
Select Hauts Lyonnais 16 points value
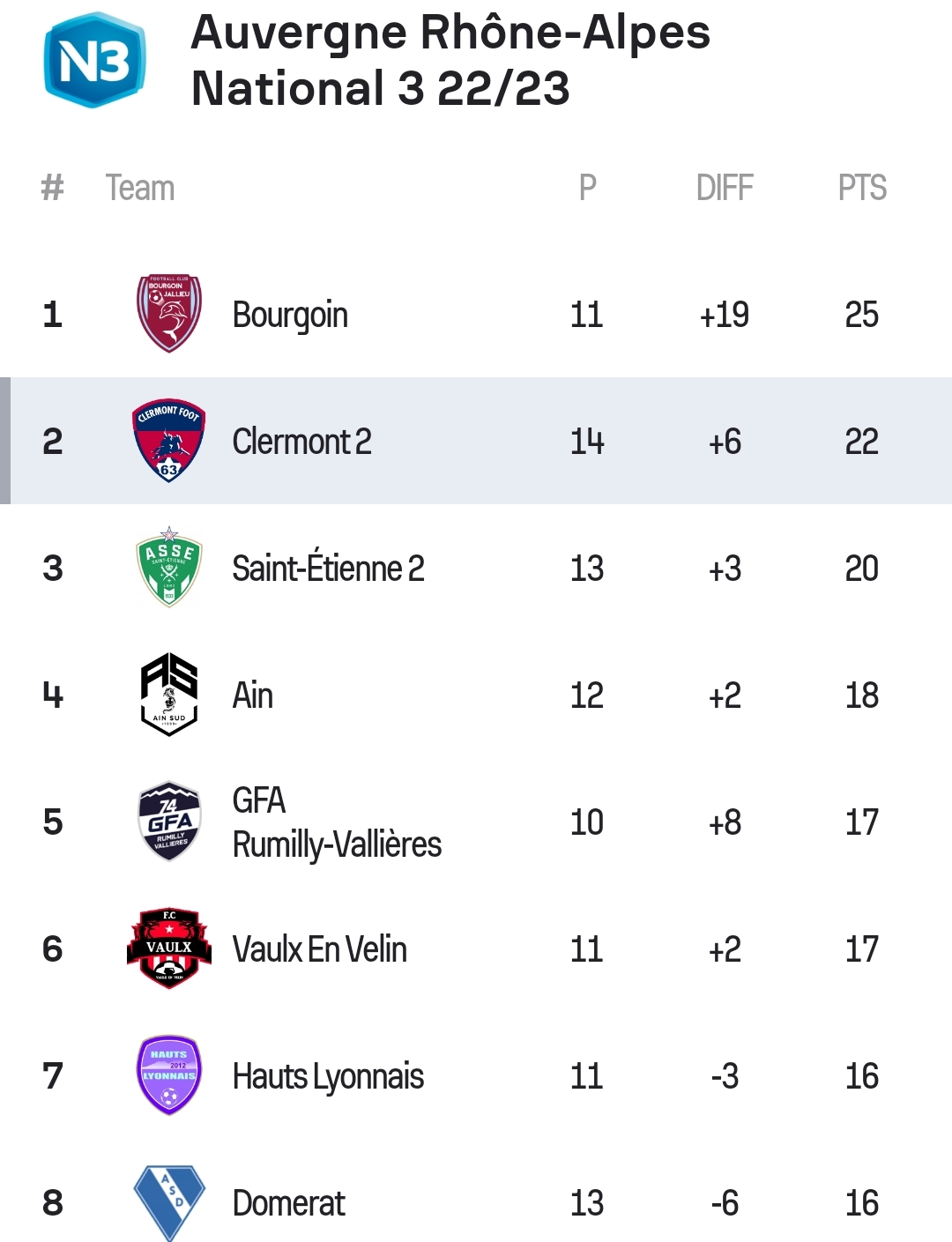[861, 1076]
